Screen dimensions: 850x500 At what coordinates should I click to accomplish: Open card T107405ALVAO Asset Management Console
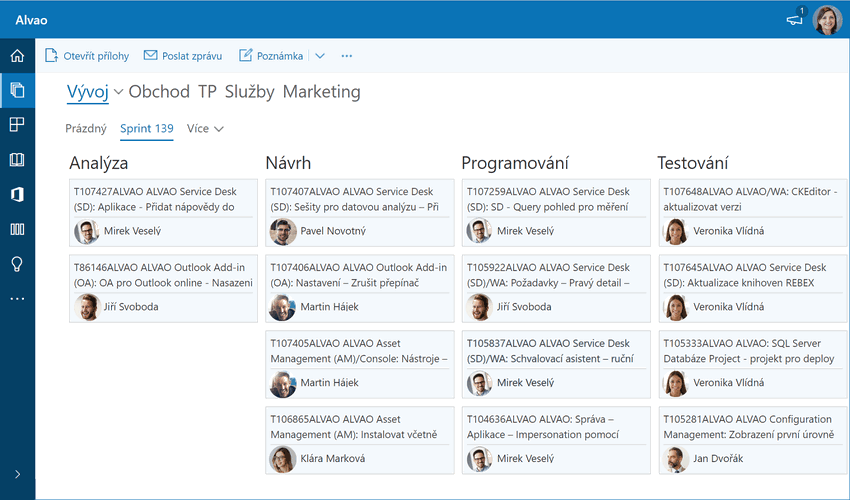[x=359, y=364]
